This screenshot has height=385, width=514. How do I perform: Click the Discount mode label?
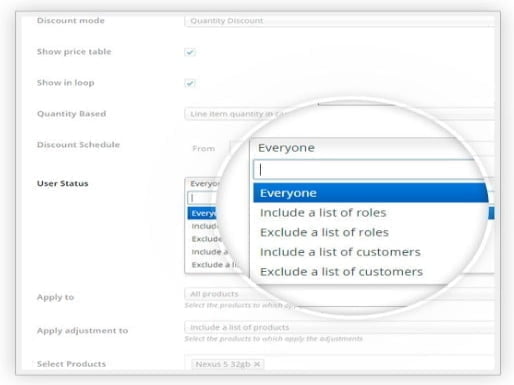click(x=71, y=21)
